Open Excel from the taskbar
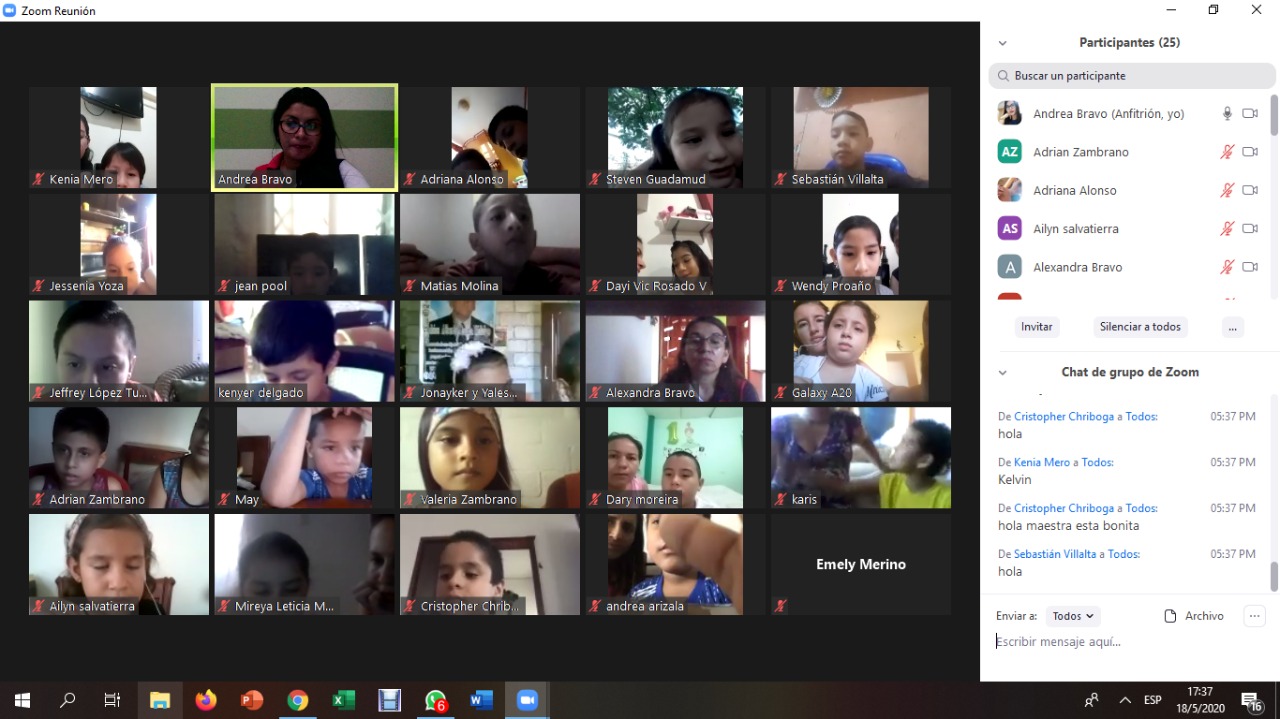The width and height of the screenshot is (1280, 719). point(344,700)
